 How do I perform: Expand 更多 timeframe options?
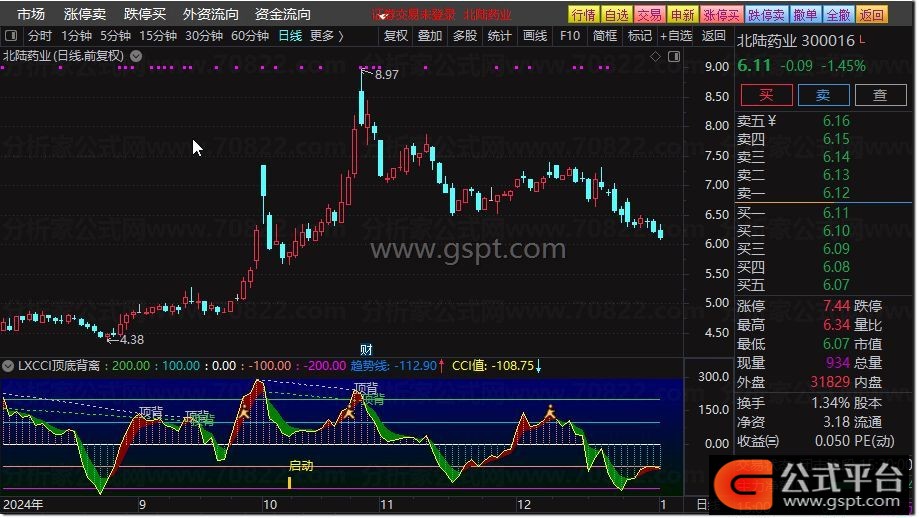coord(326,36)
